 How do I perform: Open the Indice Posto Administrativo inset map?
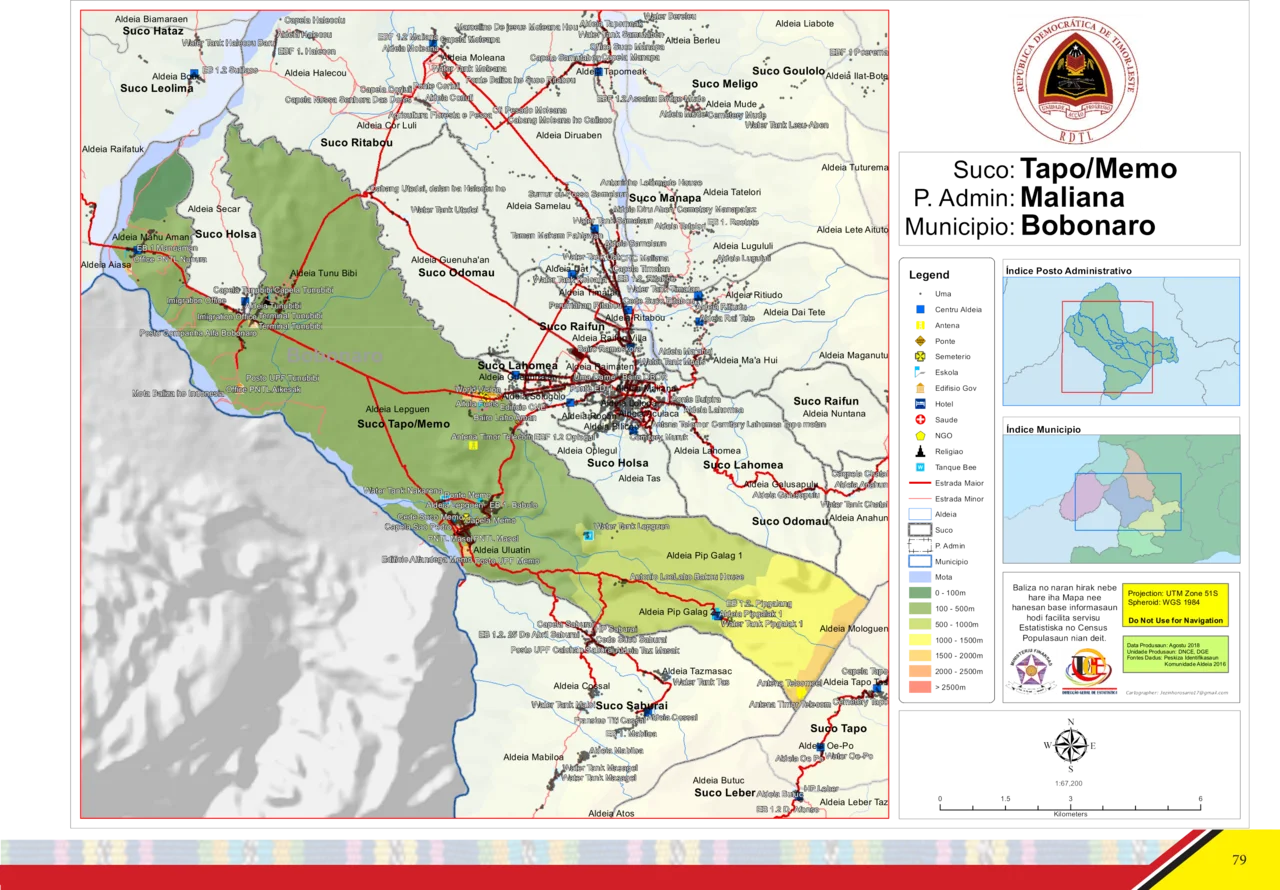point(1120,341)
